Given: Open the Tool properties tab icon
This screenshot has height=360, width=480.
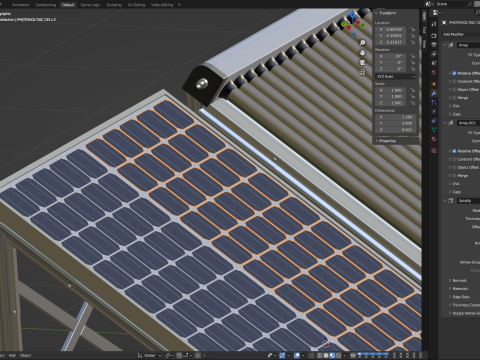Looking at the screenshot, I should [434, 24].
